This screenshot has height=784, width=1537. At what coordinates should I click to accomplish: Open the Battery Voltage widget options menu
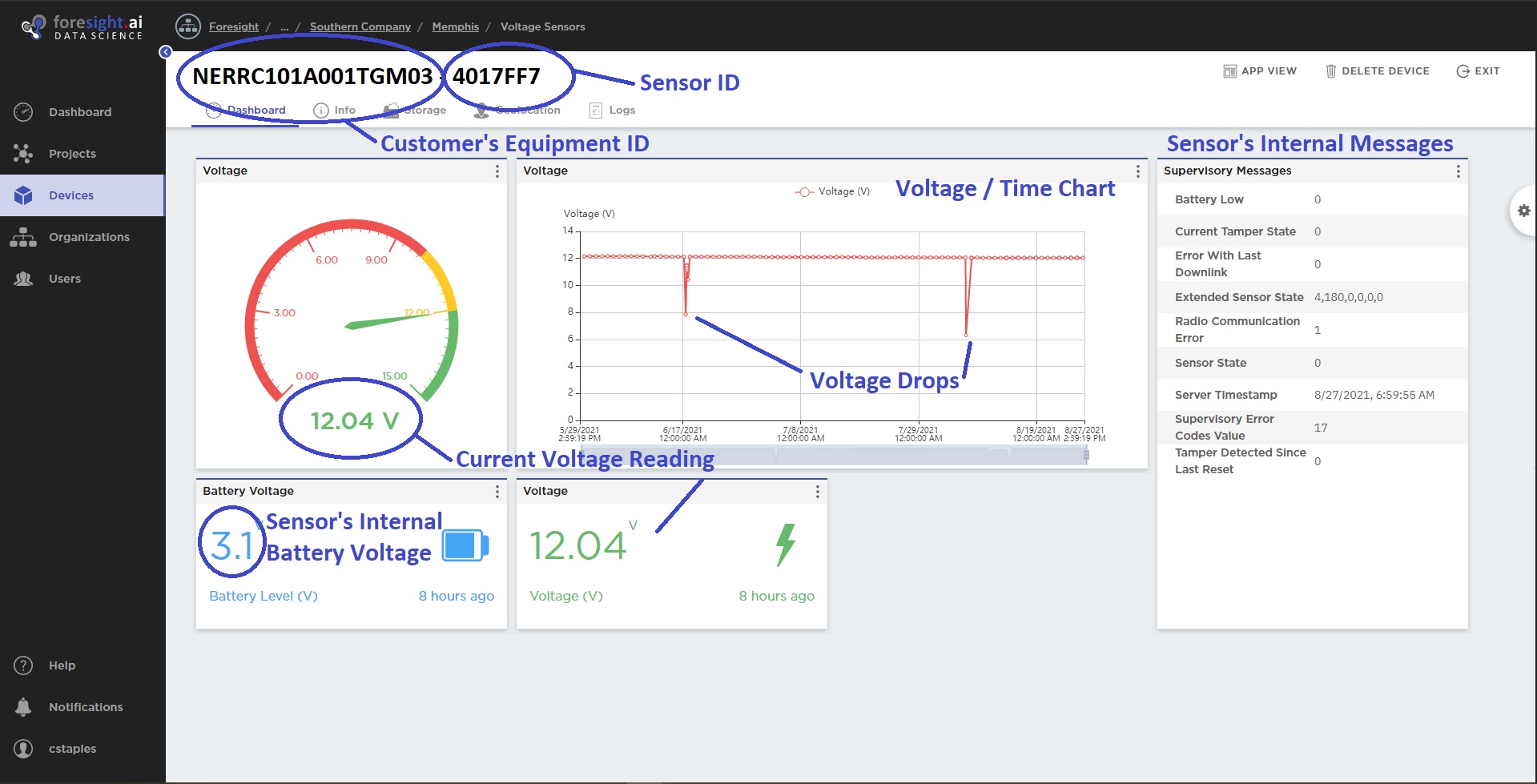[497, 492]
